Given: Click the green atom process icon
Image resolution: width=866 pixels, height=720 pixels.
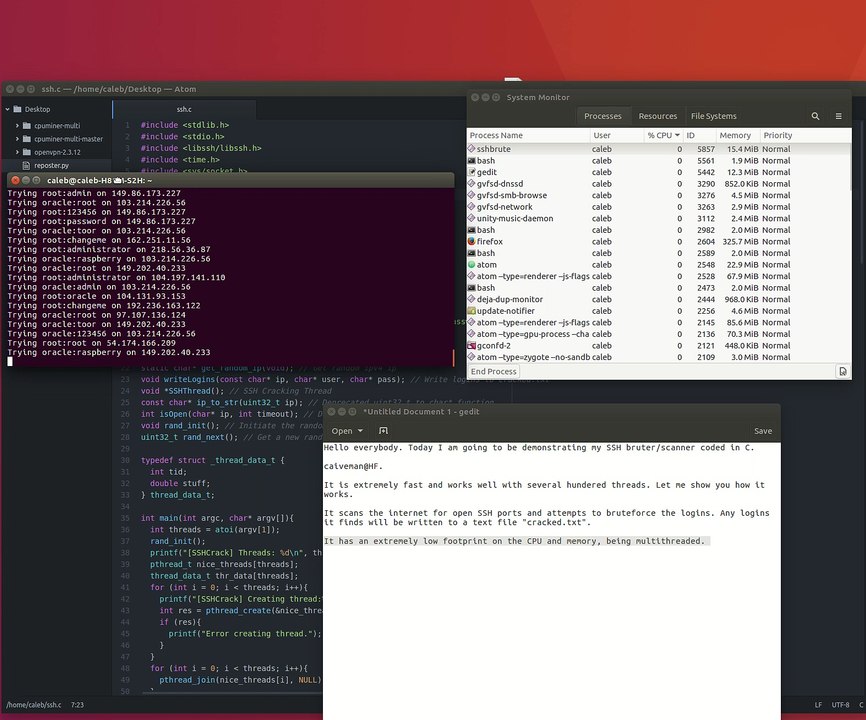Looking at the screenshot, I should pos(472,264).
